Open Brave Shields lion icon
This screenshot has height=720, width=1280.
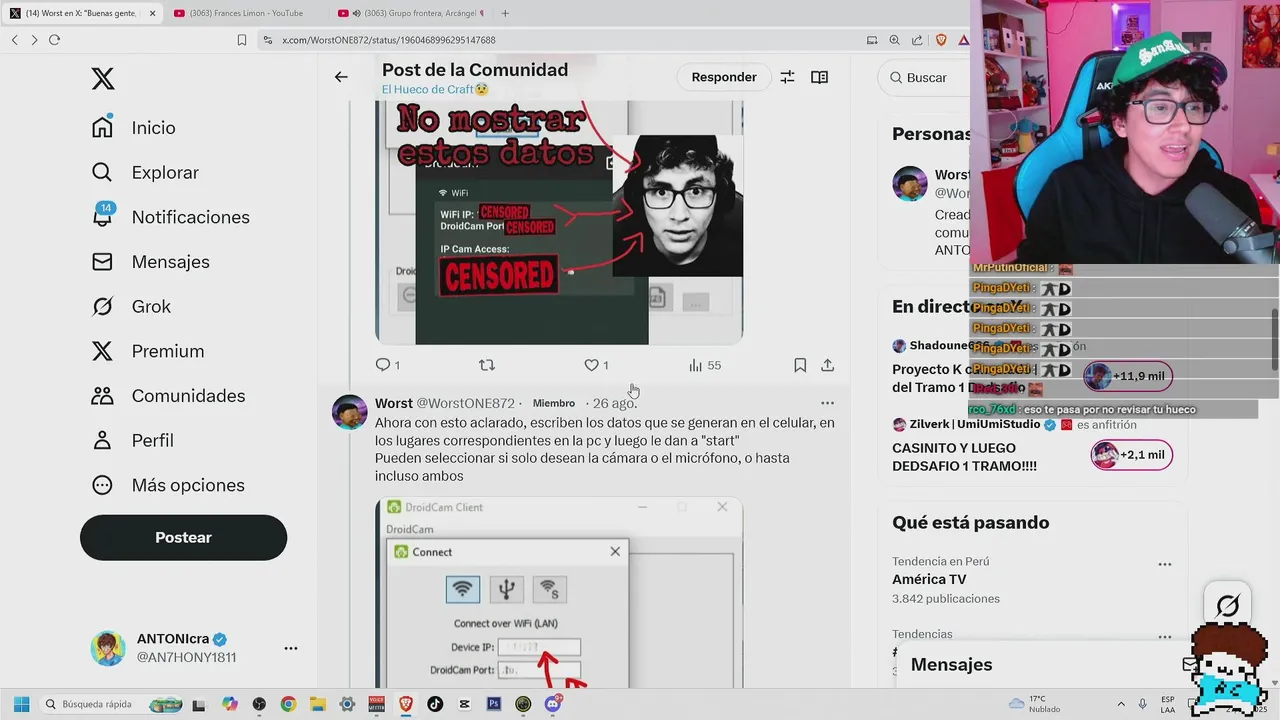pos(941,40)
